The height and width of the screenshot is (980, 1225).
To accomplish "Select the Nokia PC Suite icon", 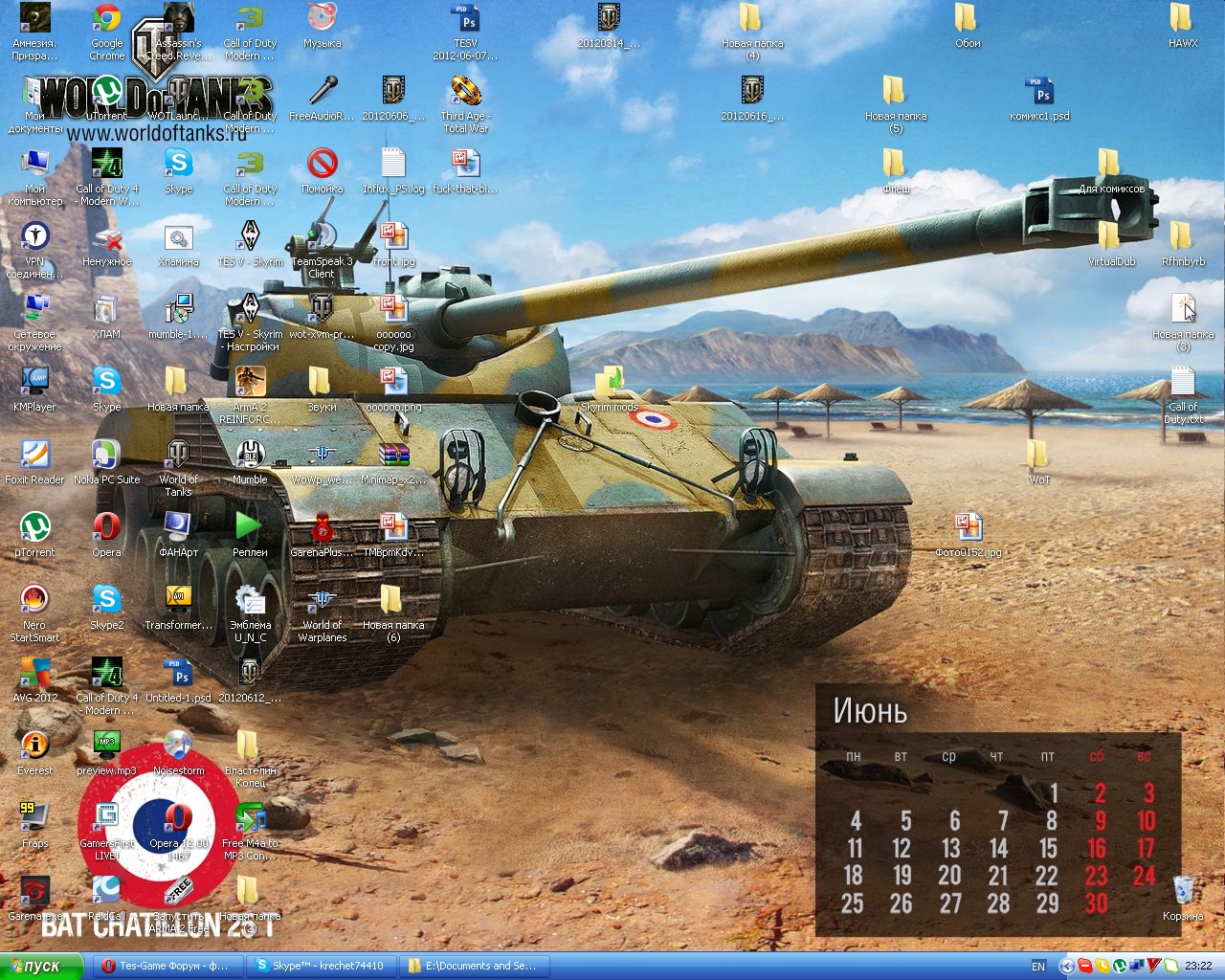I will coord(106,455).
